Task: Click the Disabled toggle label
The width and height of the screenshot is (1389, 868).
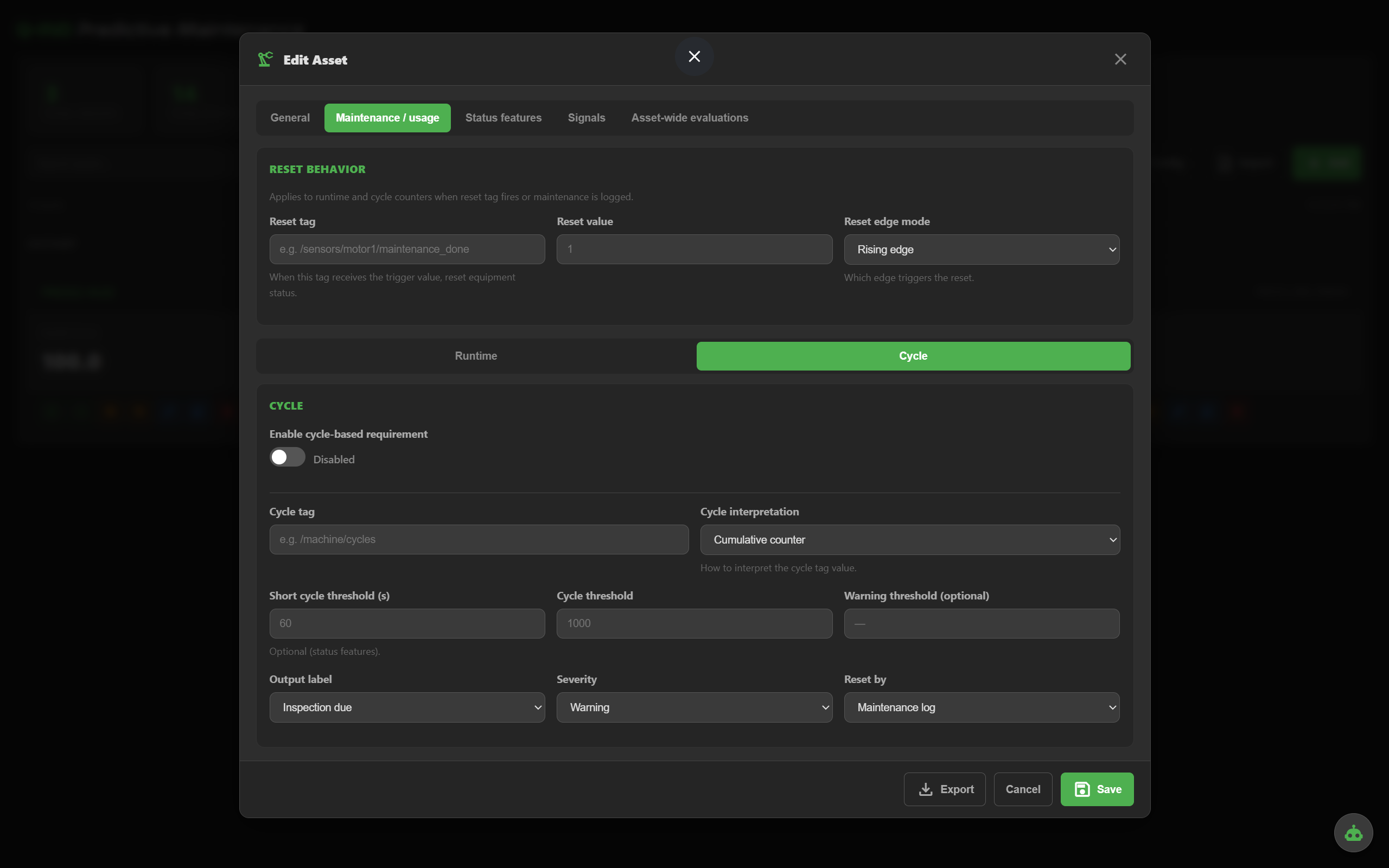Action: pos(334,459)
